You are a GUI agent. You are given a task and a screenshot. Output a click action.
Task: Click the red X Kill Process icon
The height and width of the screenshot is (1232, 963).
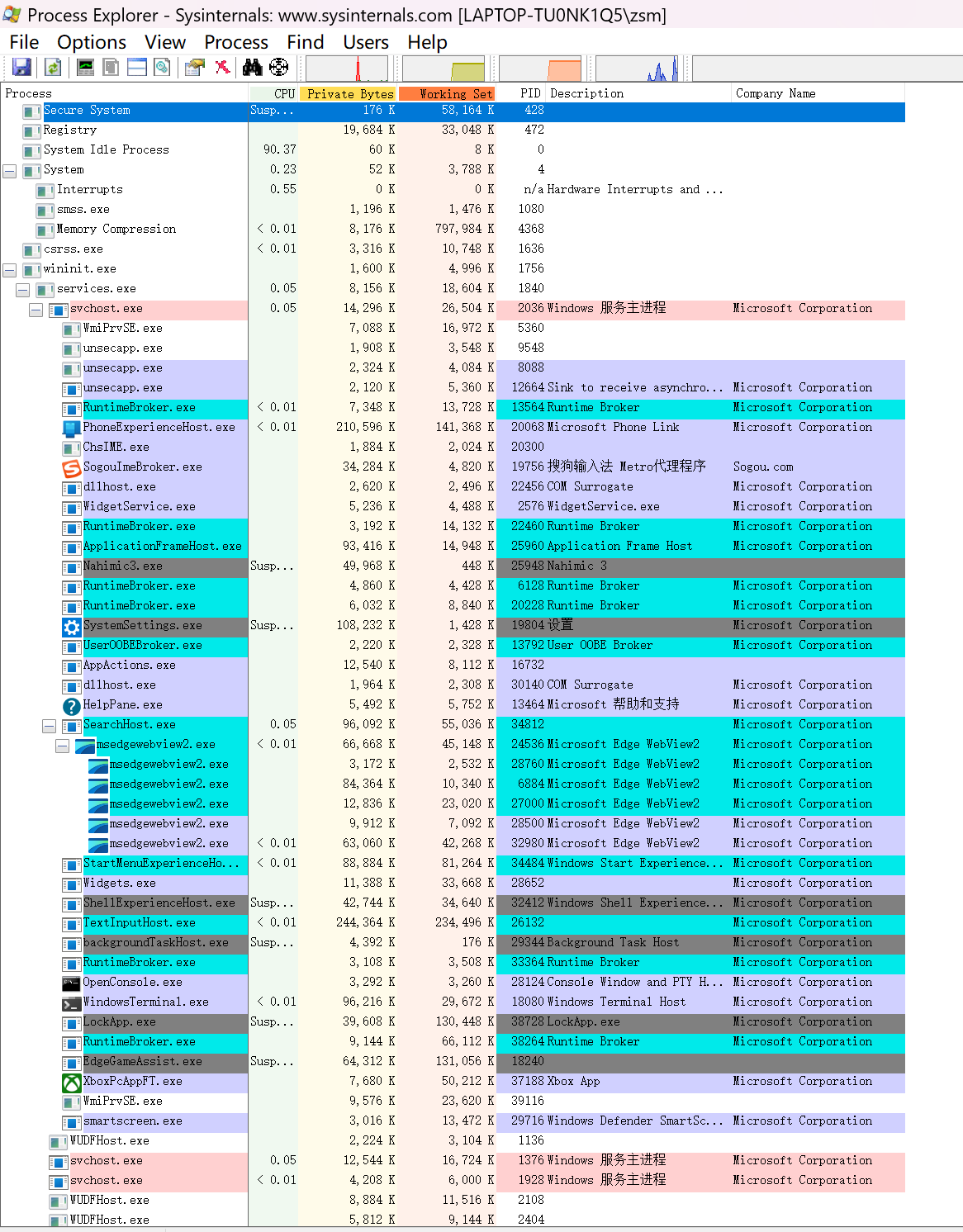pyautogui.click(x=222, y=68)
